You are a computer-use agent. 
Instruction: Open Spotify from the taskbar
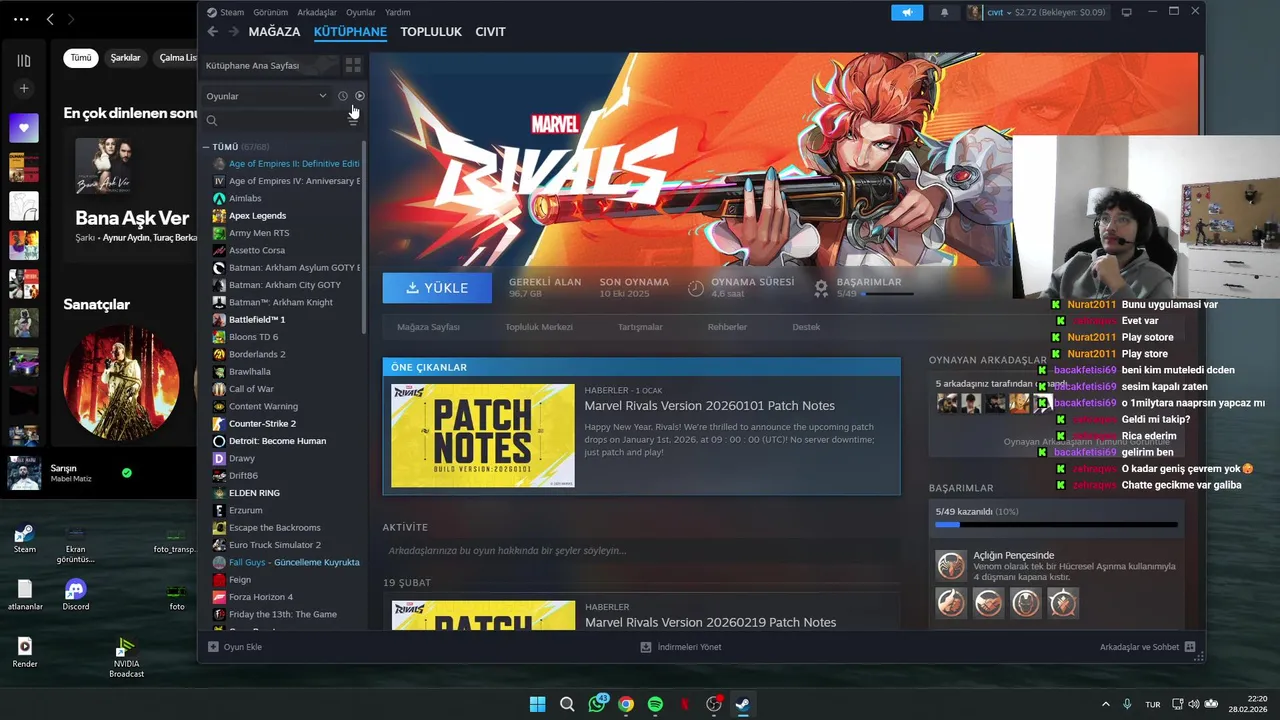pos(655,704)
